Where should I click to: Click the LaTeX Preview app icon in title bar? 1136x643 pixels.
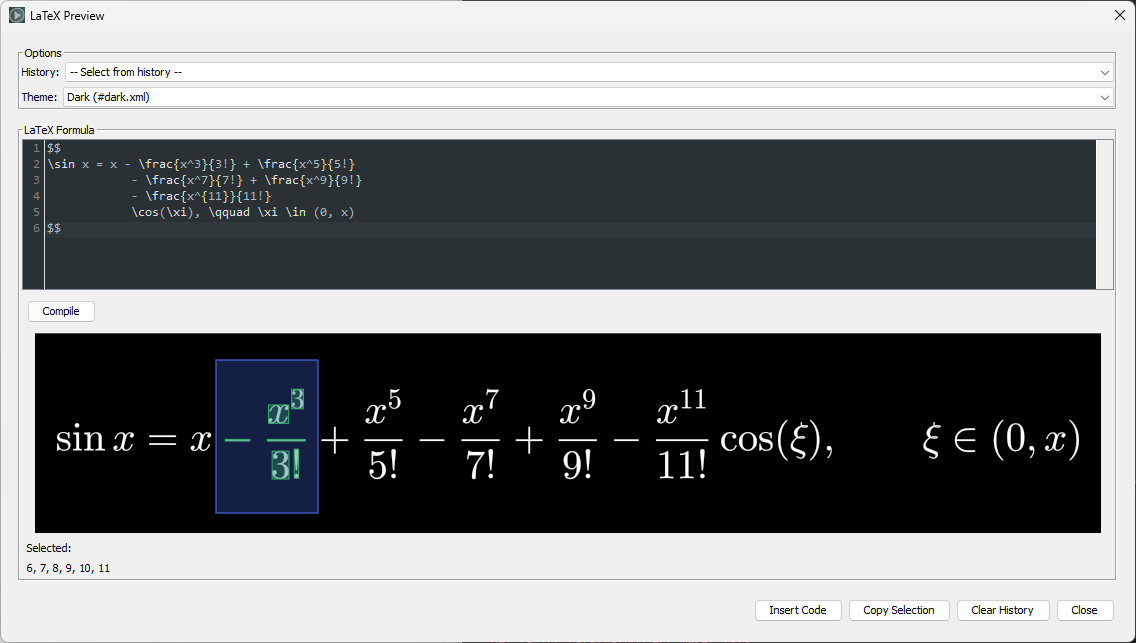pos(17,16)
